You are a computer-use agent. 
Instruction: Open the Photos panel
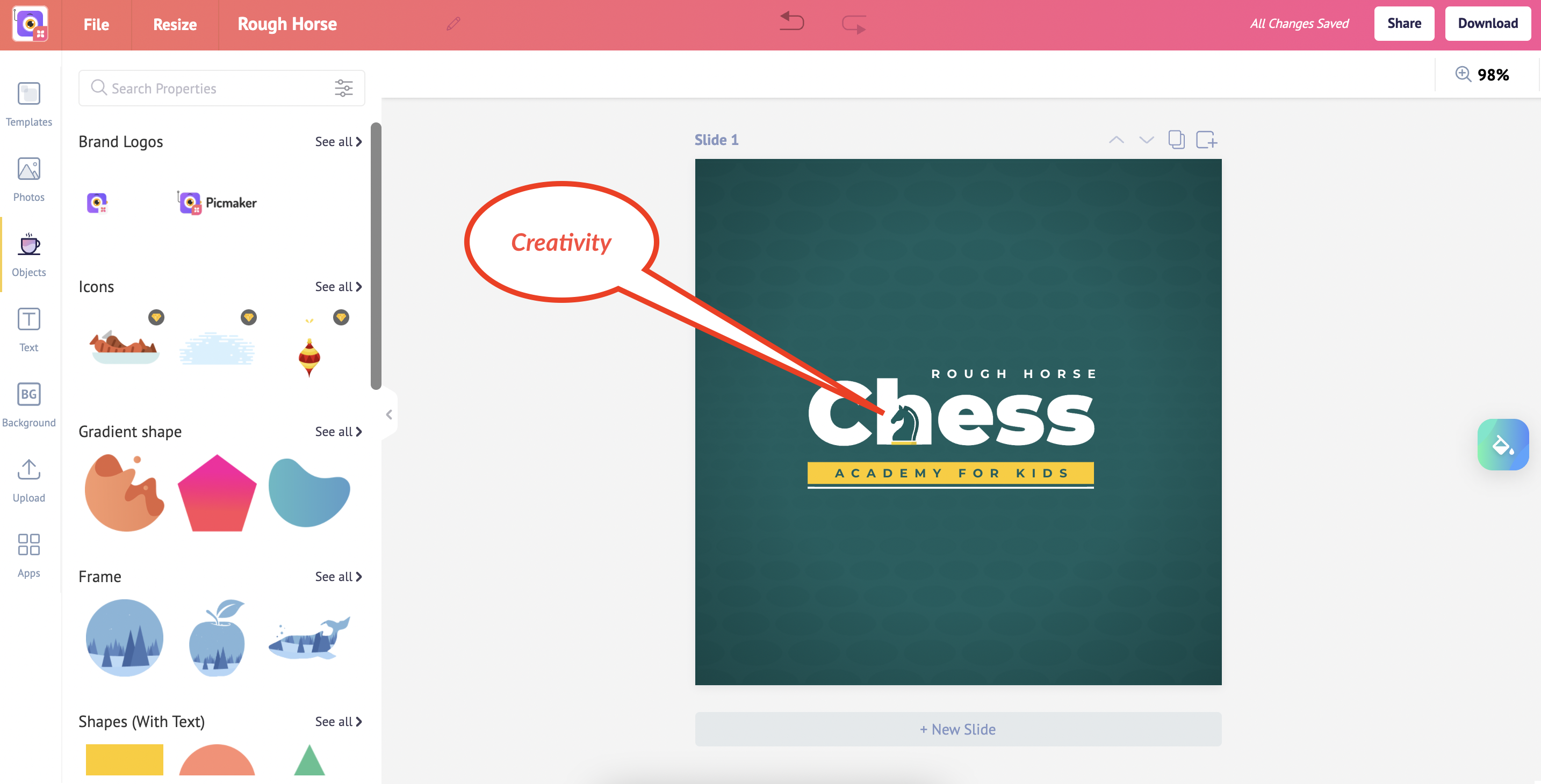pos(28,180)
